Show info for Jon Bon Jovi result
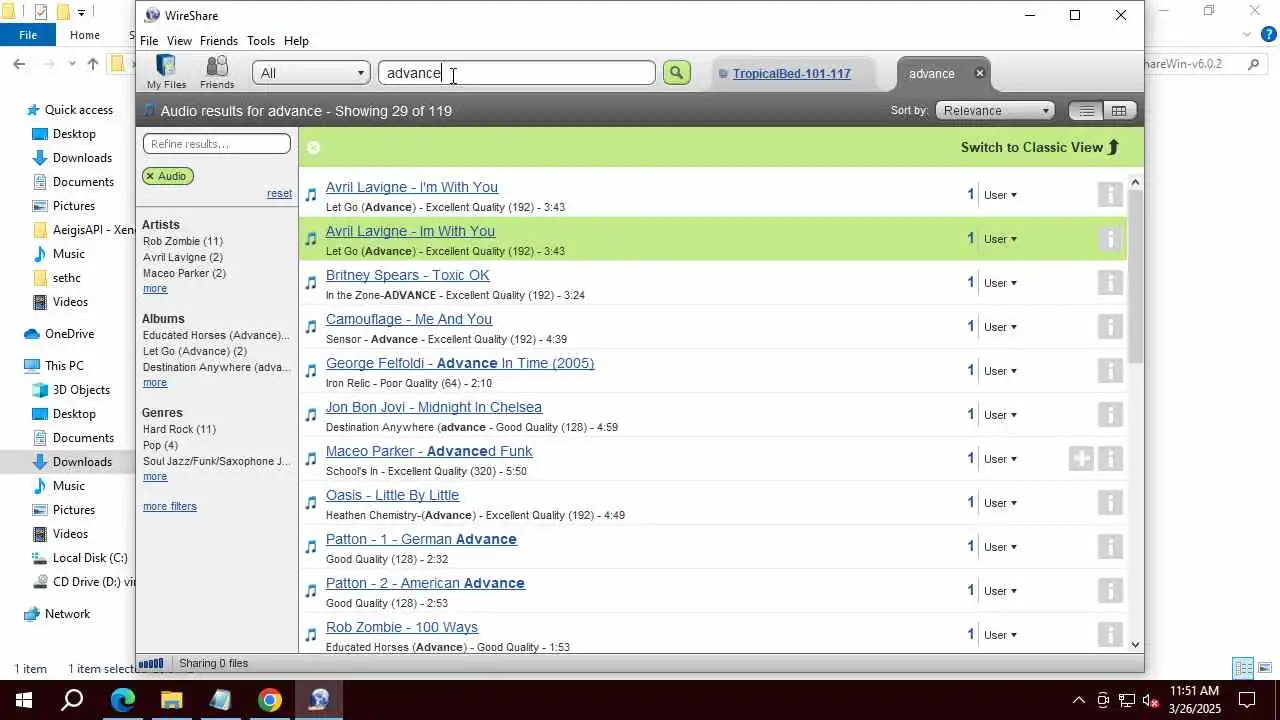This screenshot has width=1280, height=720. (1109, 414)
